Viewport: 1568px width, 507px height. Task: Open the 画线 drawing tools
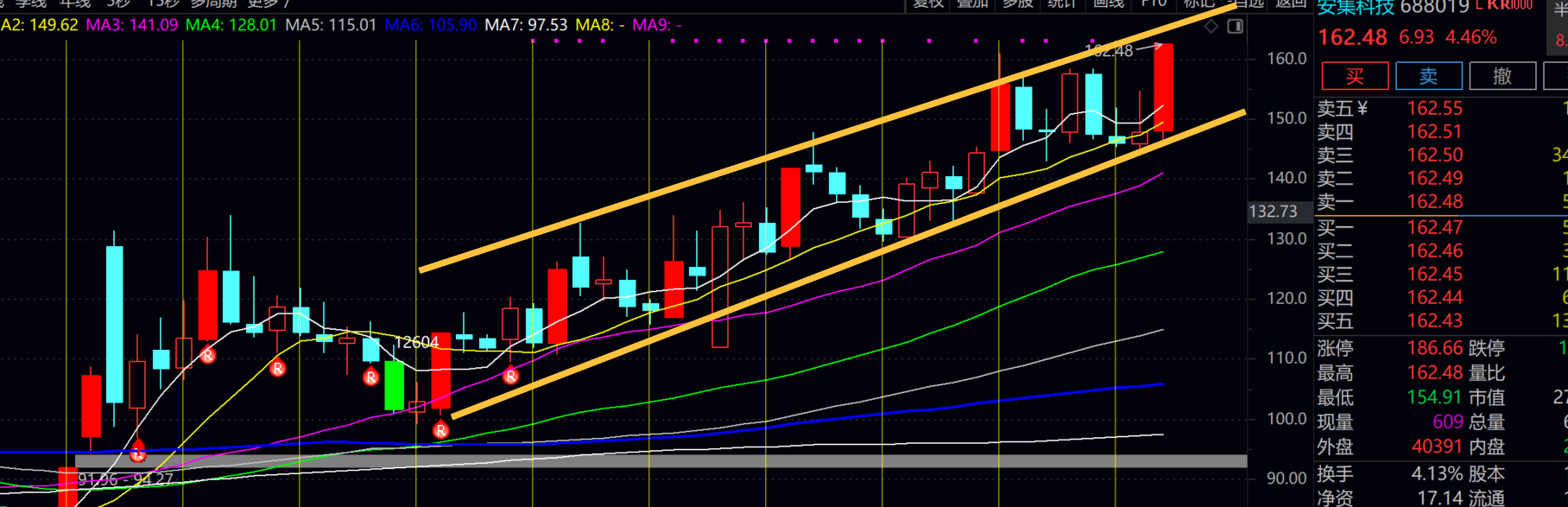1108,3
